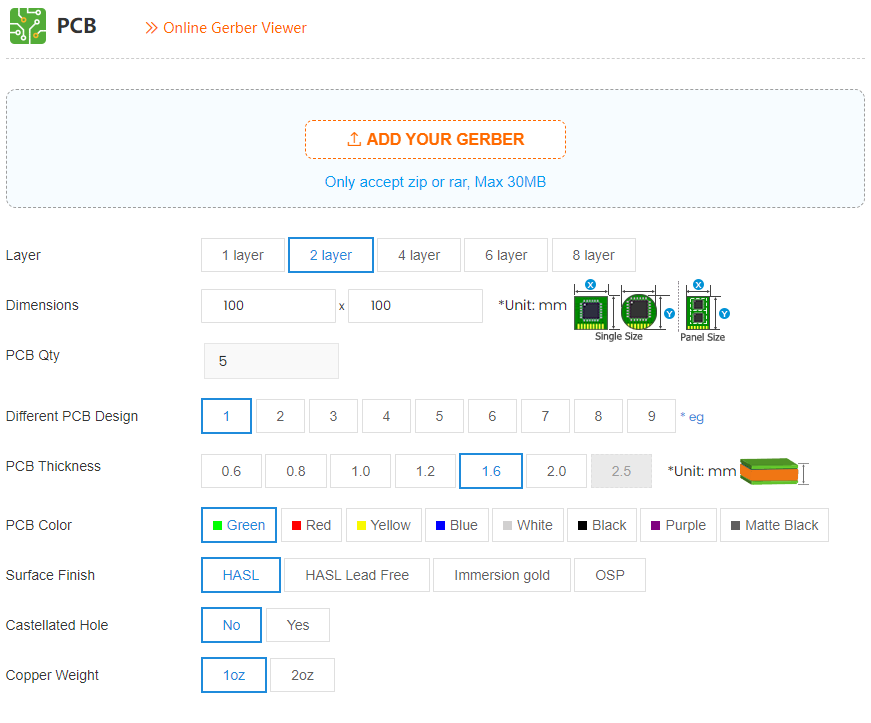
Task: Set PCB Thickness to 2.0
Action: (555, 471)
